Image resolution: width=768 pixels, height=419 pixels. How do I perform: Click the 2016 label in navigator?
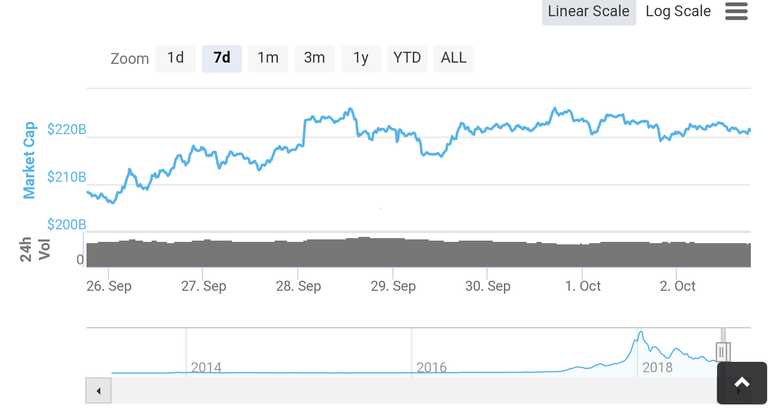point(432,368)
